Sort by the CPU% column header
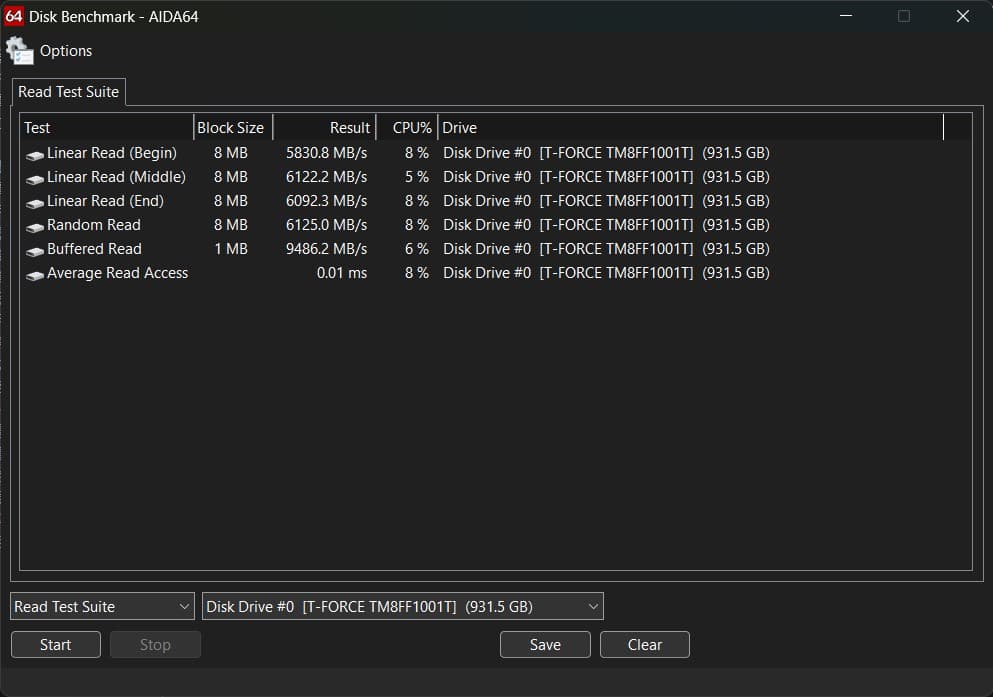The height and width of the screenshot is (697, 993). (407, 127)
